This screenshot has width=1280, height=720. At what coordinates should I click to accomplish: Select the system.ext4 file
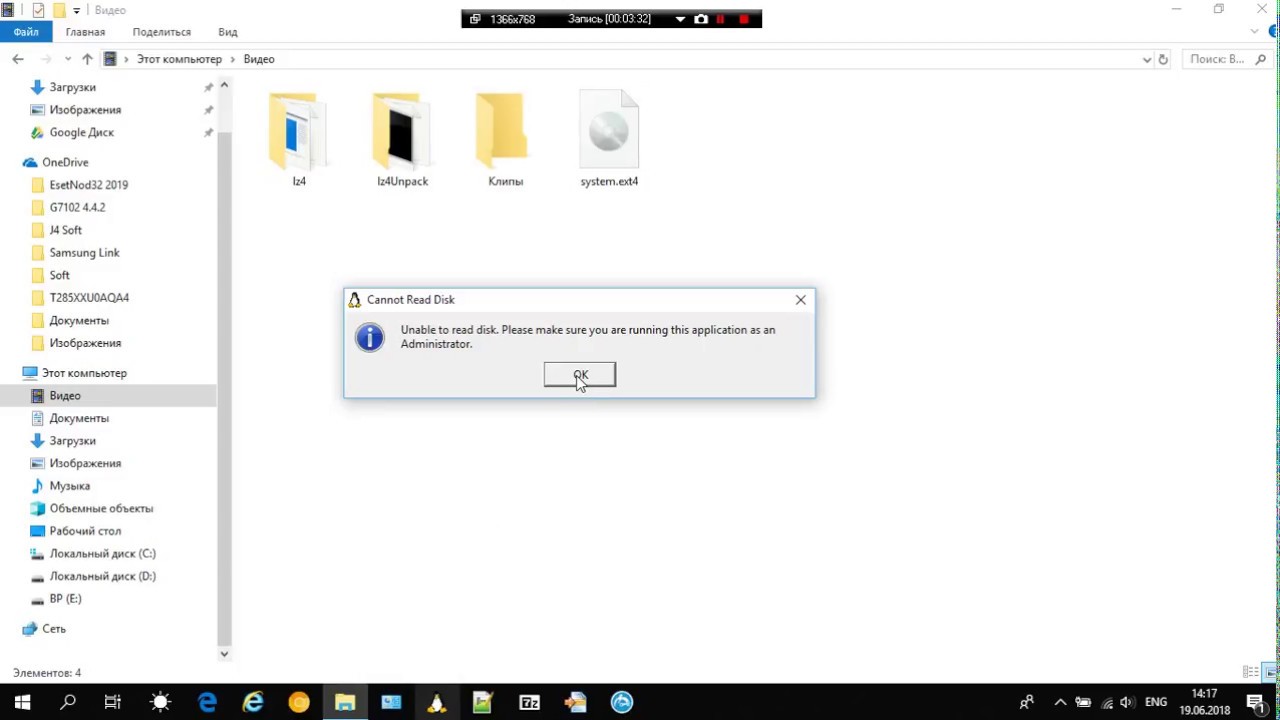click(609, 139)
